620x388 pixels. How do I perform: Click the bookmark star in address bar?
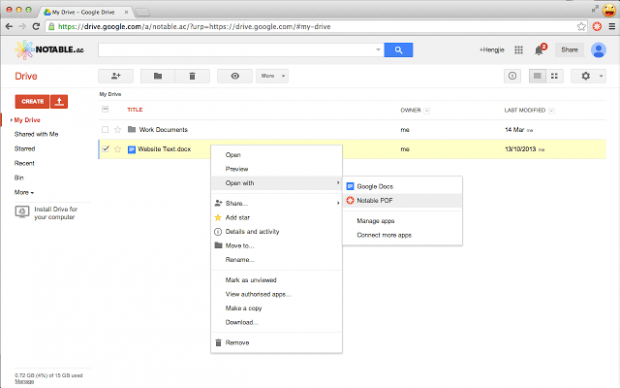pos(581,26)
